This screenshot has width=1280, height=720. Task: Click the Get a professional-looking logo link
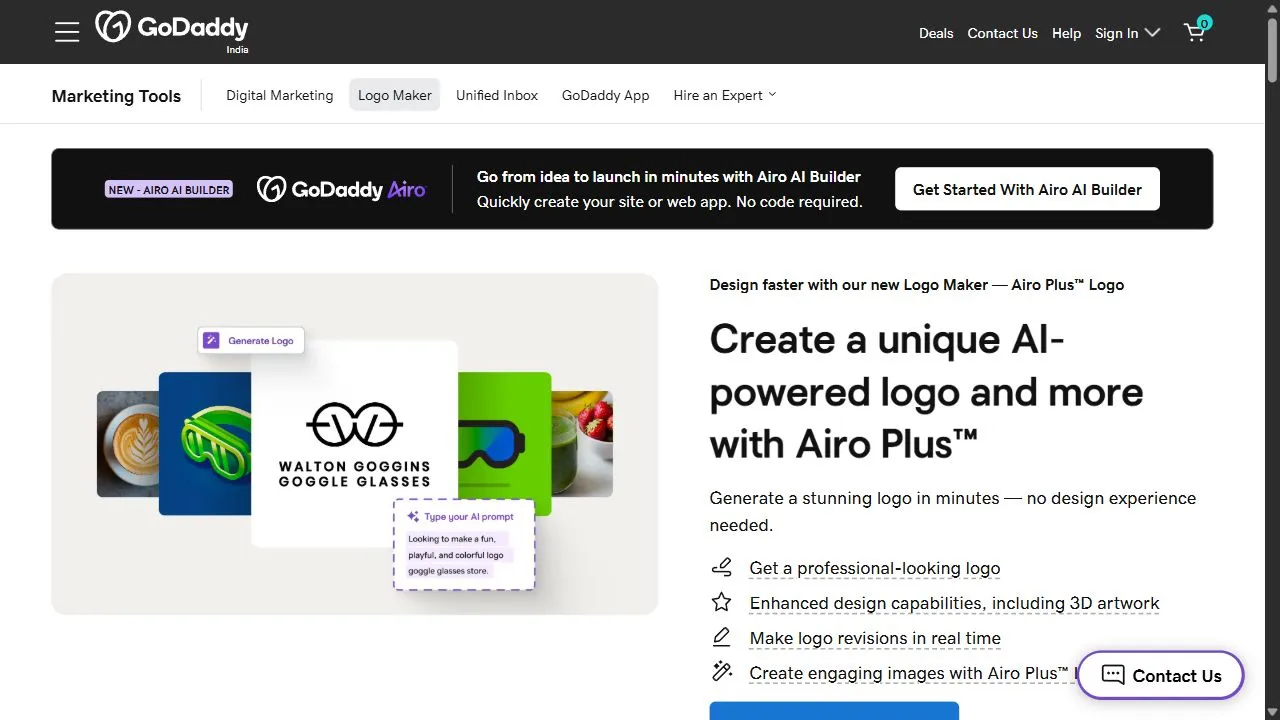[875, 568]
